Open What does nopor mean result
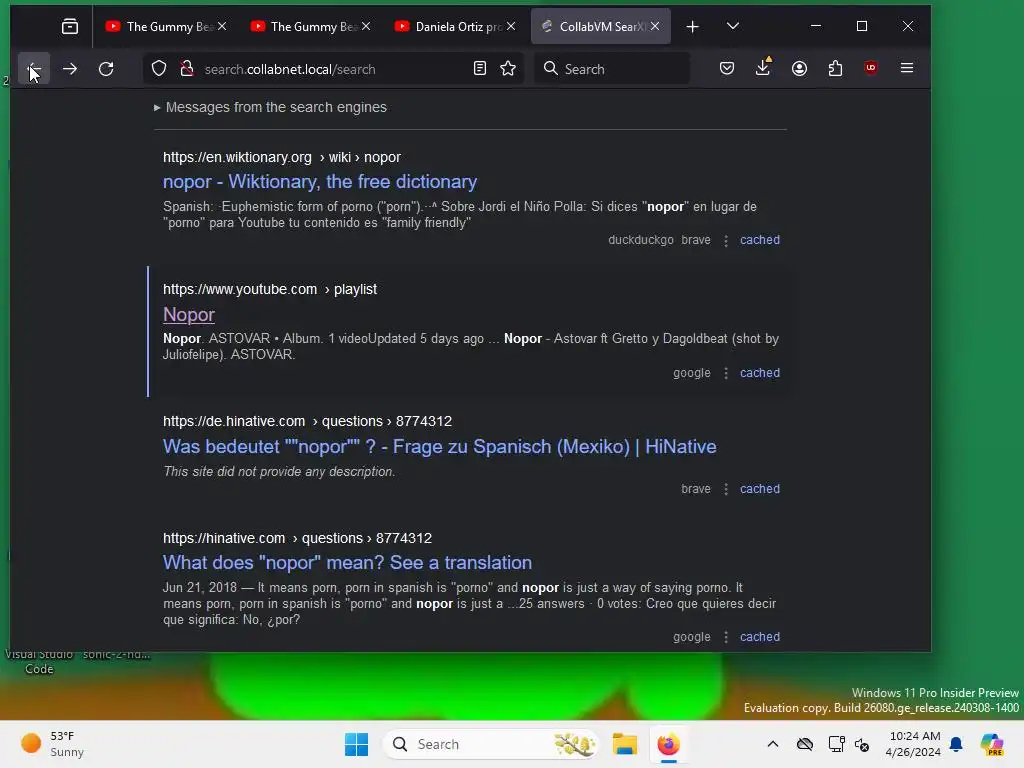This screenshot has width=1024, height=768. (347, 563)
